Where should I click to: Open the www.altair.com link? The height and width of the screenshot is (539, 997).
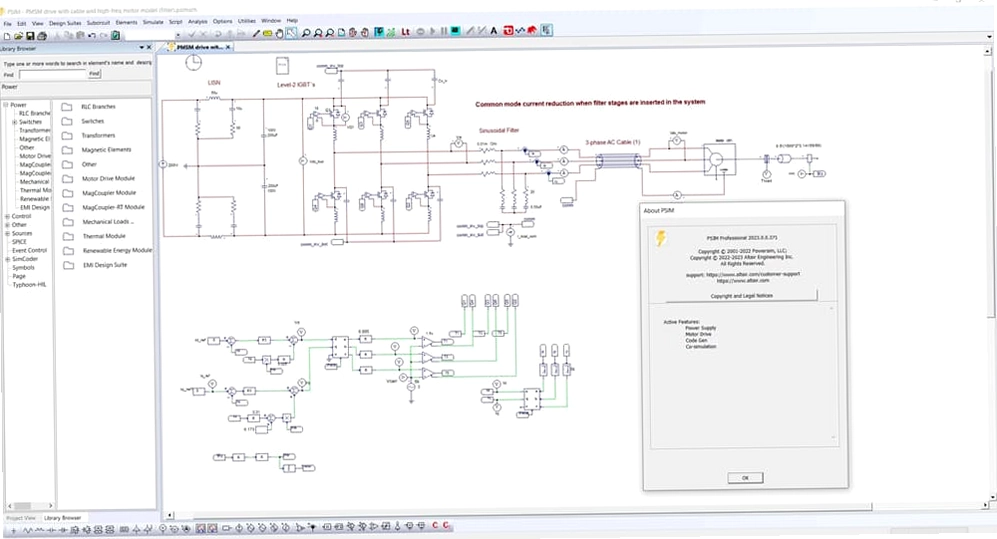coord(742,280)
